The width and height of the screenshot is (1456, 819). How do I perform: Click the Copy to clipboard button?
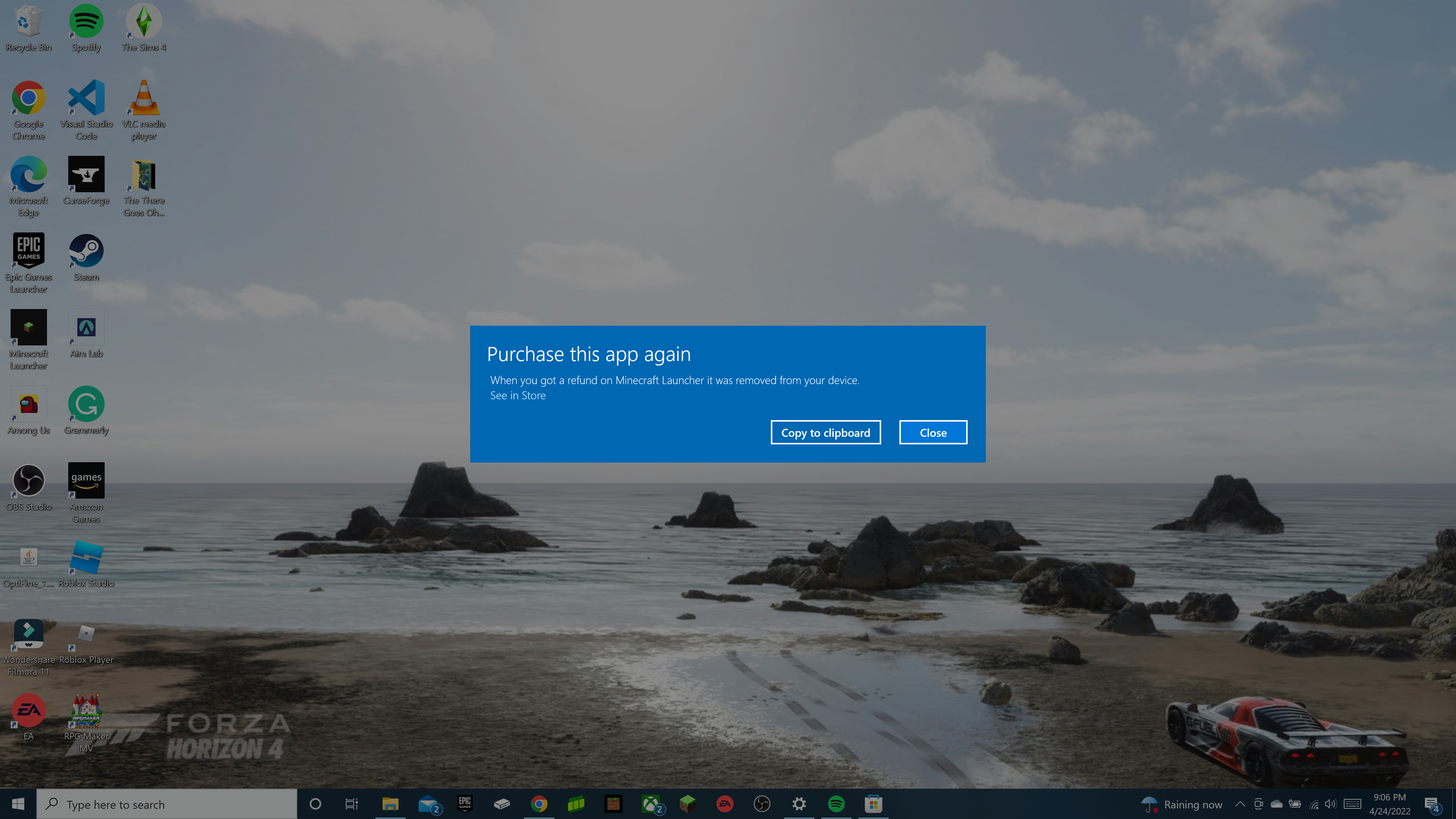[x=825, y=432]
